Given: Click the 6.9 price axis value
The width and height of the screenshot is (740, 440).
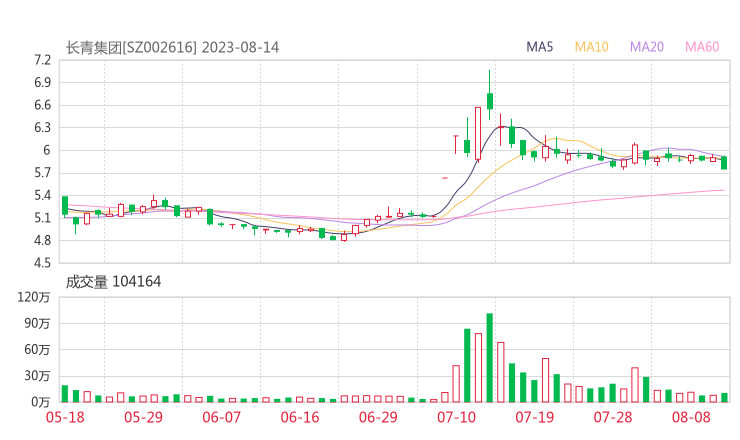Looking at the screenshot, I should click(42, 83).
